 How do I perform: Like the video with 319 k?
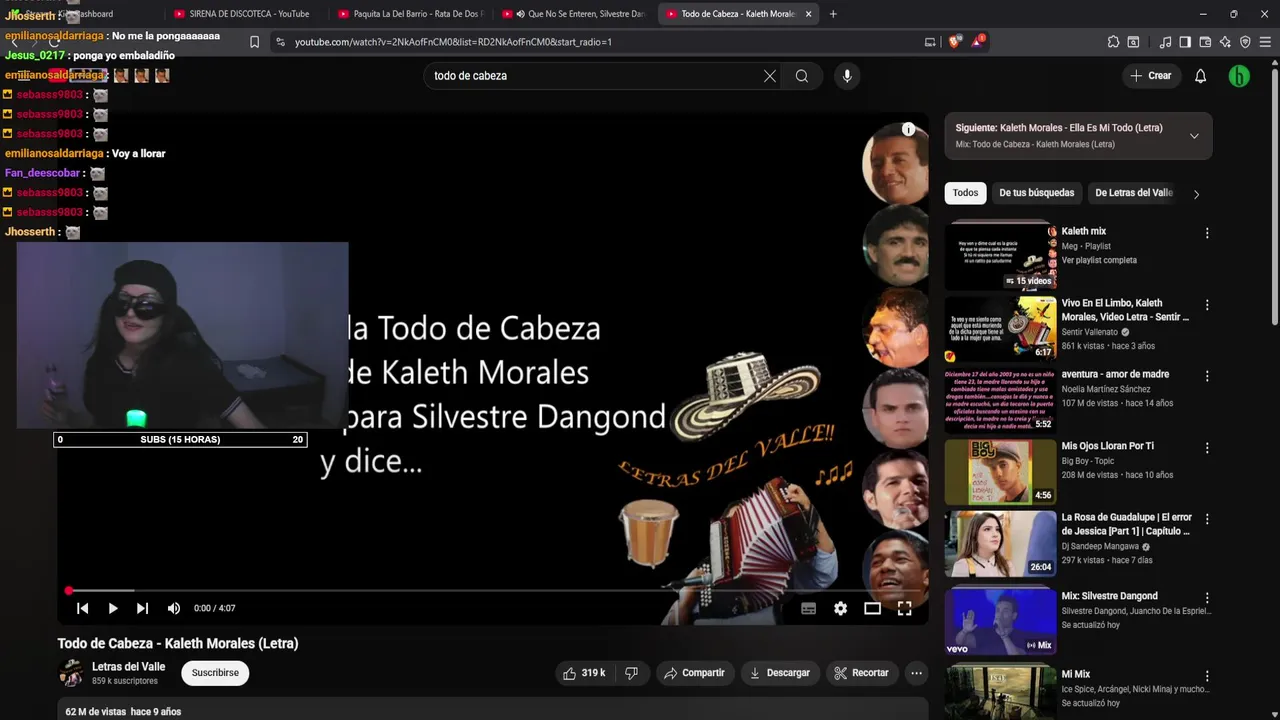pyautogui.click(x=584, y=673)
